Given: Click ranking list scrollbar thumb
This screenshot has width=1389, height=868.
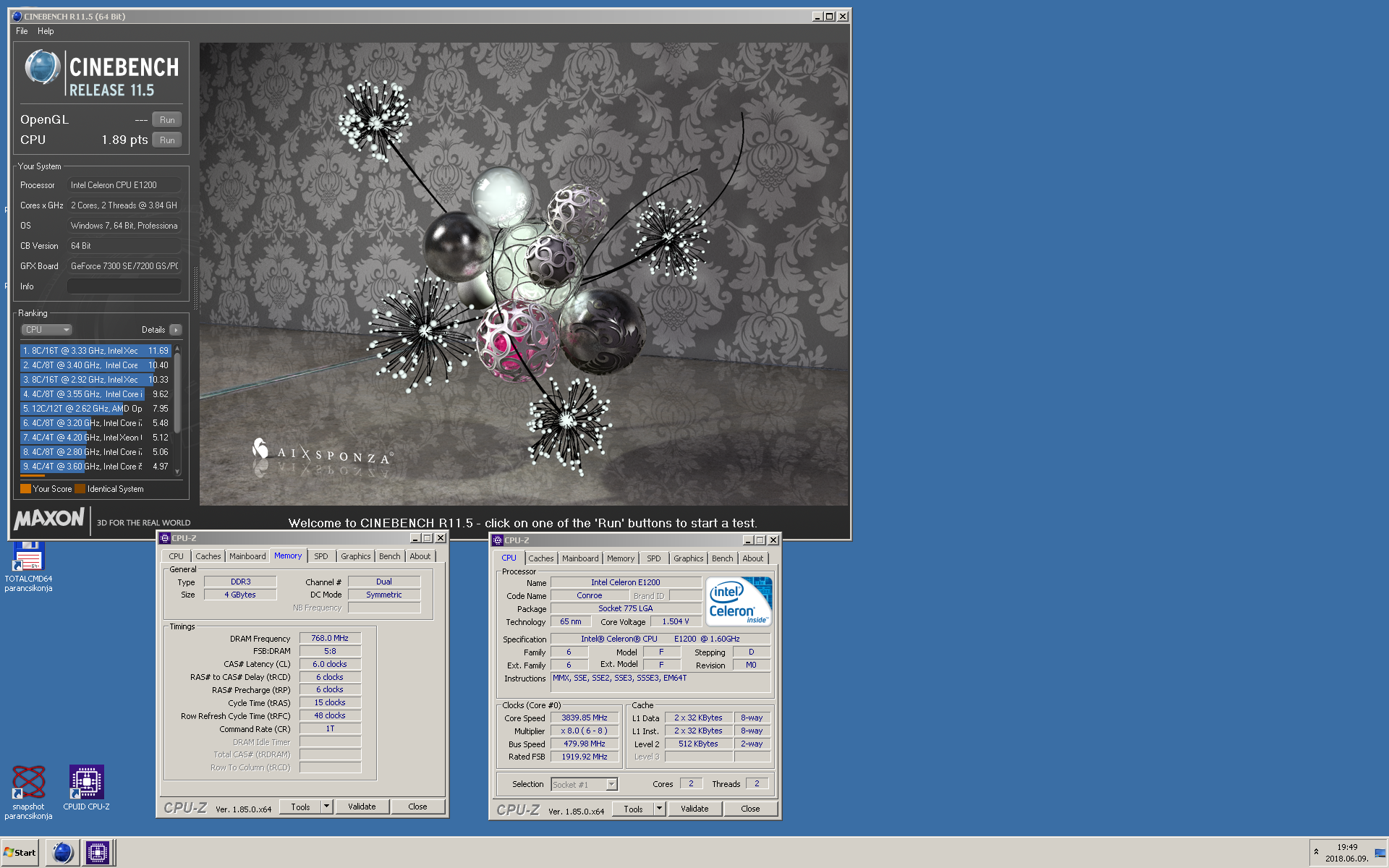Looking at the screenshot, I should pos(177,394).
